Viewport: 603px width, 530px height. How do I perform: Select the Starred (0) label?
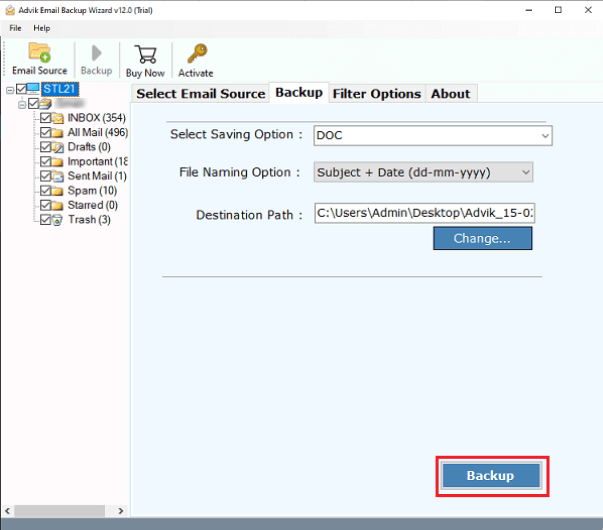point(93,205)
